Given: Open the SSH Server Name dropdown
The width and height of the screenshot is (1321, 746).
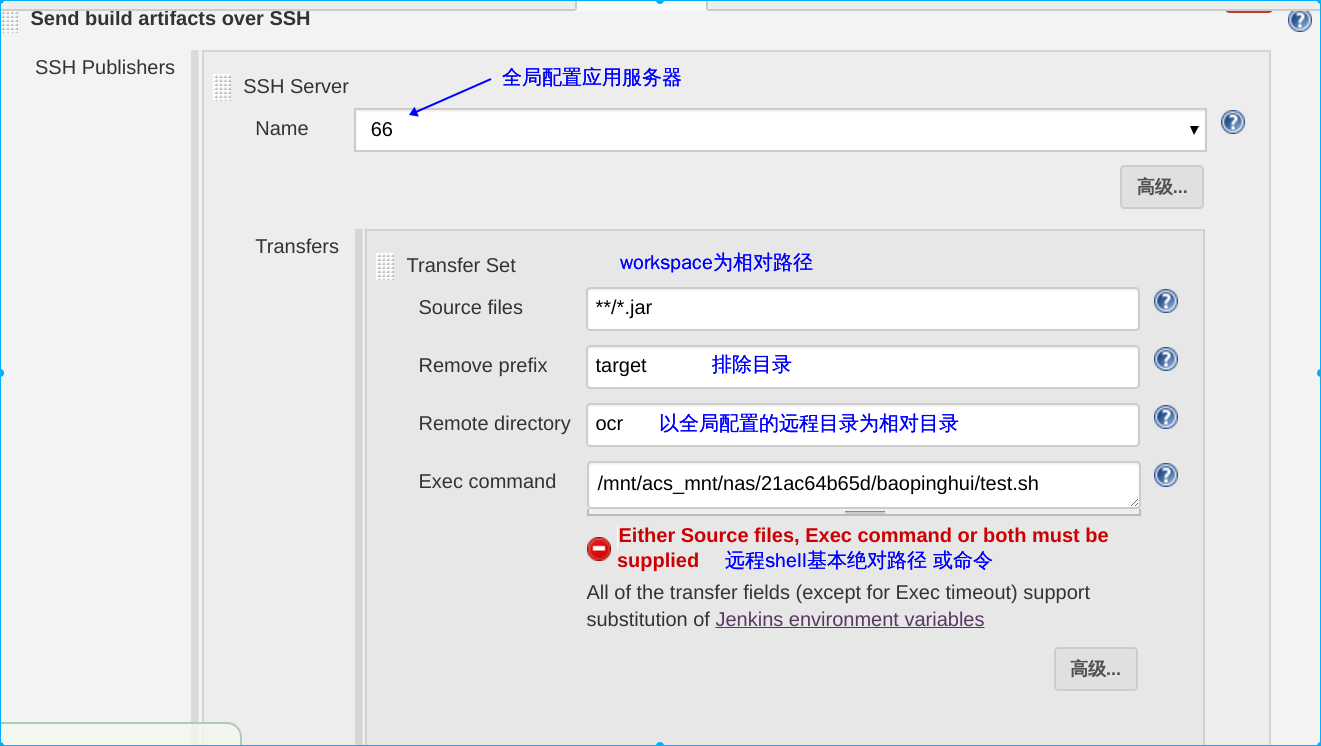Looking at the screenshot, I should 780,130.
